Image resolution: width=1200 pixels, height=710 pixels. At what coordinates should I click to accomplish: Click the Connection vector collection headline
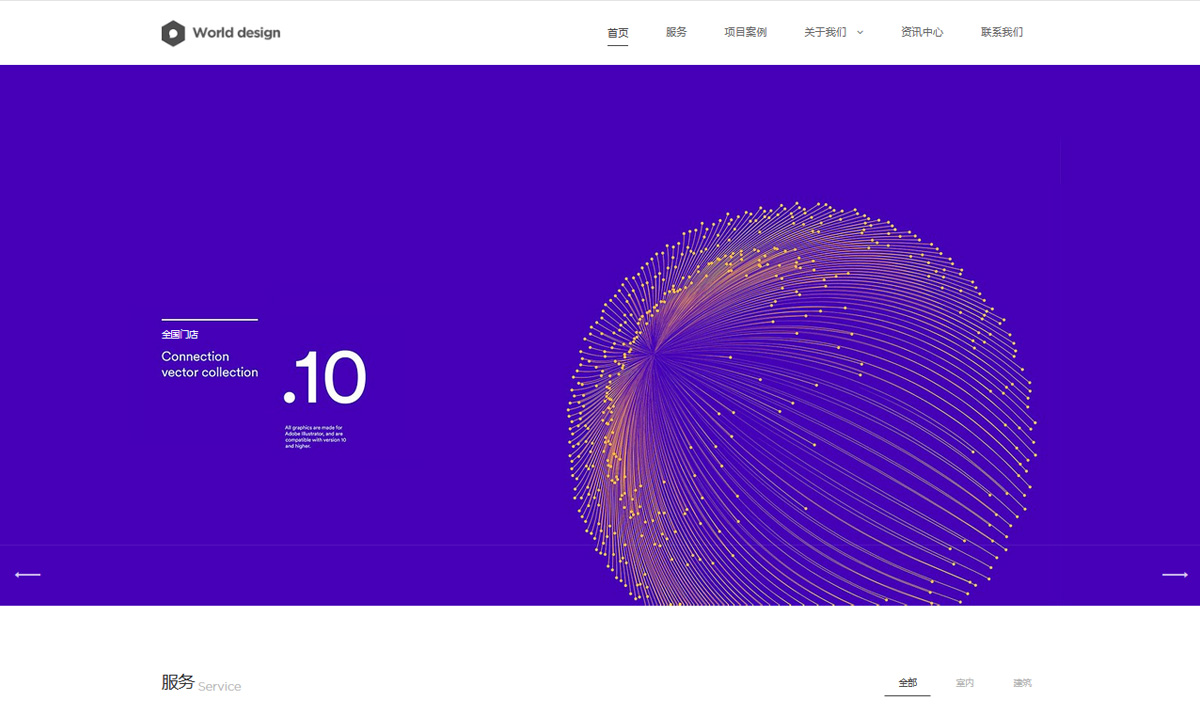click(209, 364)
